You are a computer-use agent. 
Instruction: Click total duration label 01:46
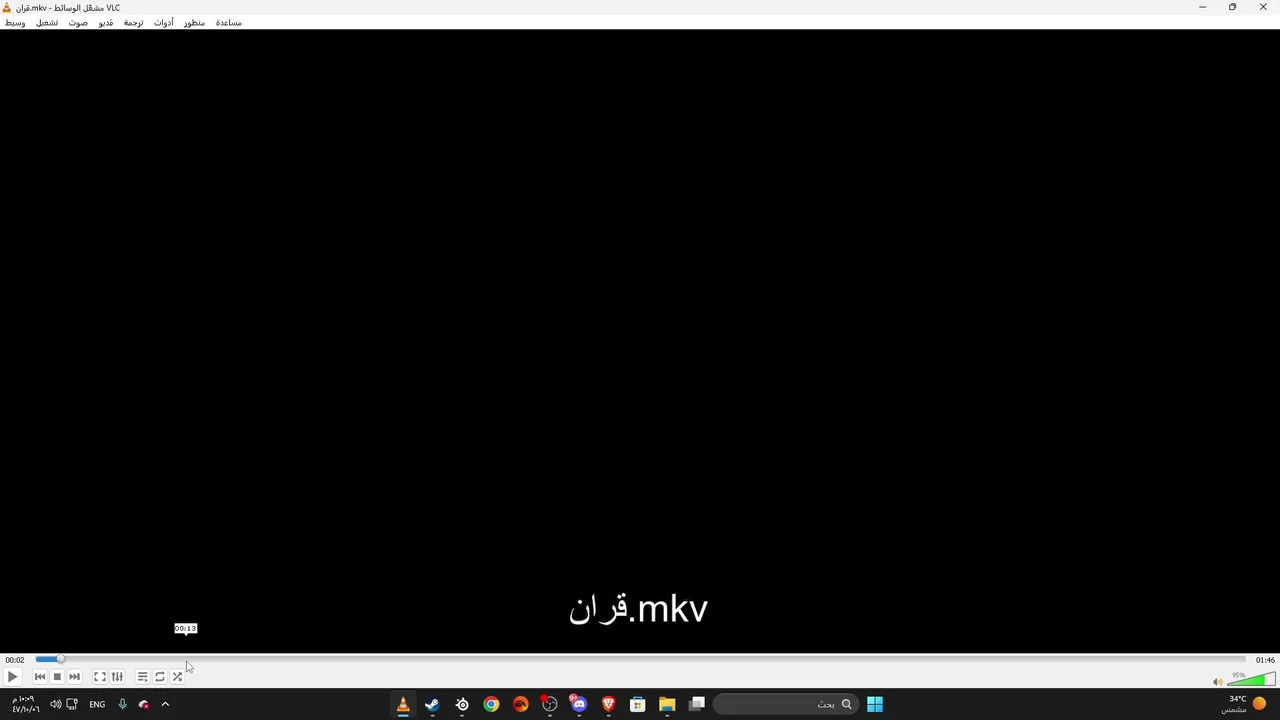[1265, 660]
